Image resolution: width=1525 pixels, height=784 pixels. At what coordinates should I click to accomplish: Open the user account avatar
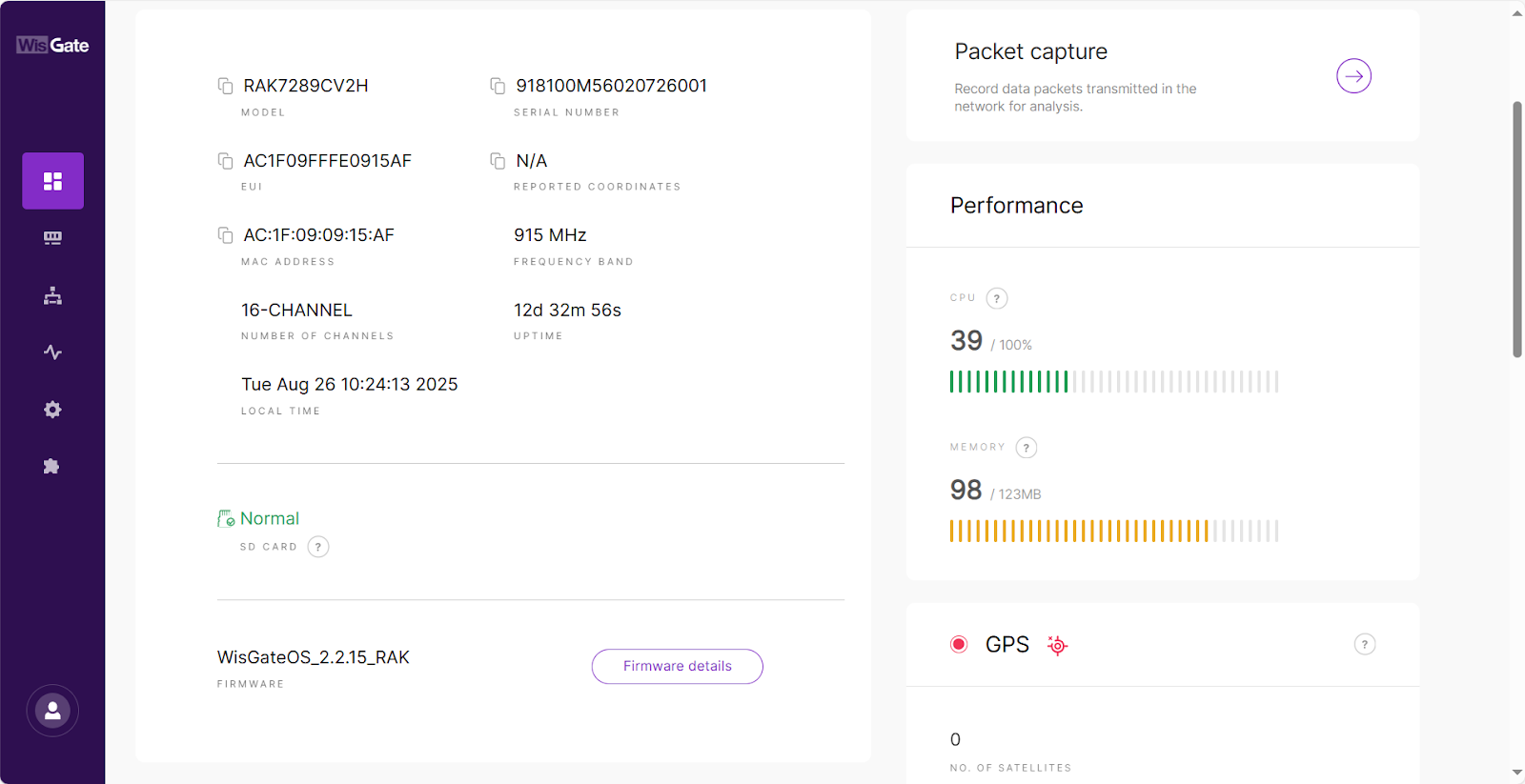(x=52, y=711)
